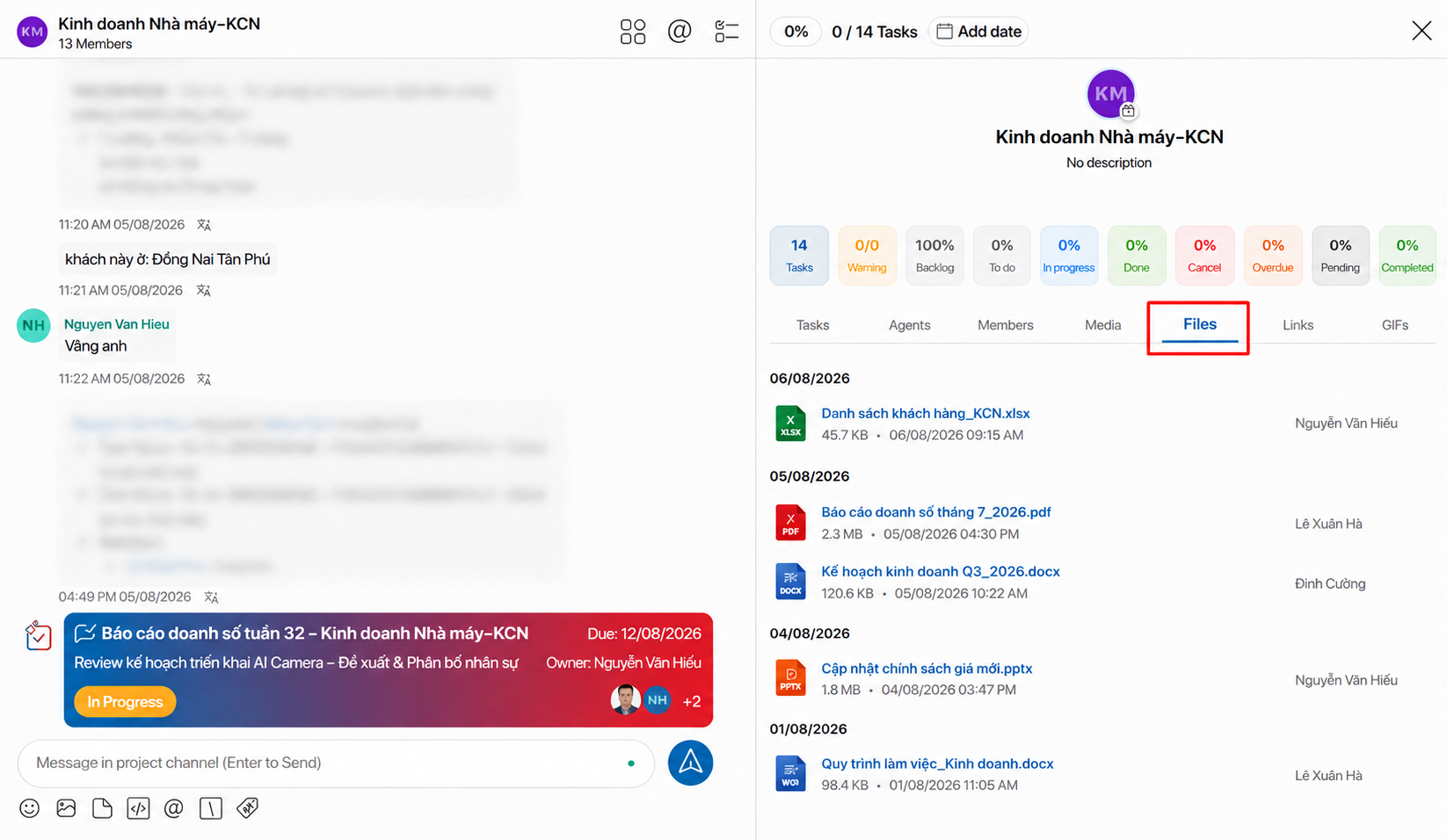
Task: Show the +2 additional assignees
Action: click(x=692, y=701)
